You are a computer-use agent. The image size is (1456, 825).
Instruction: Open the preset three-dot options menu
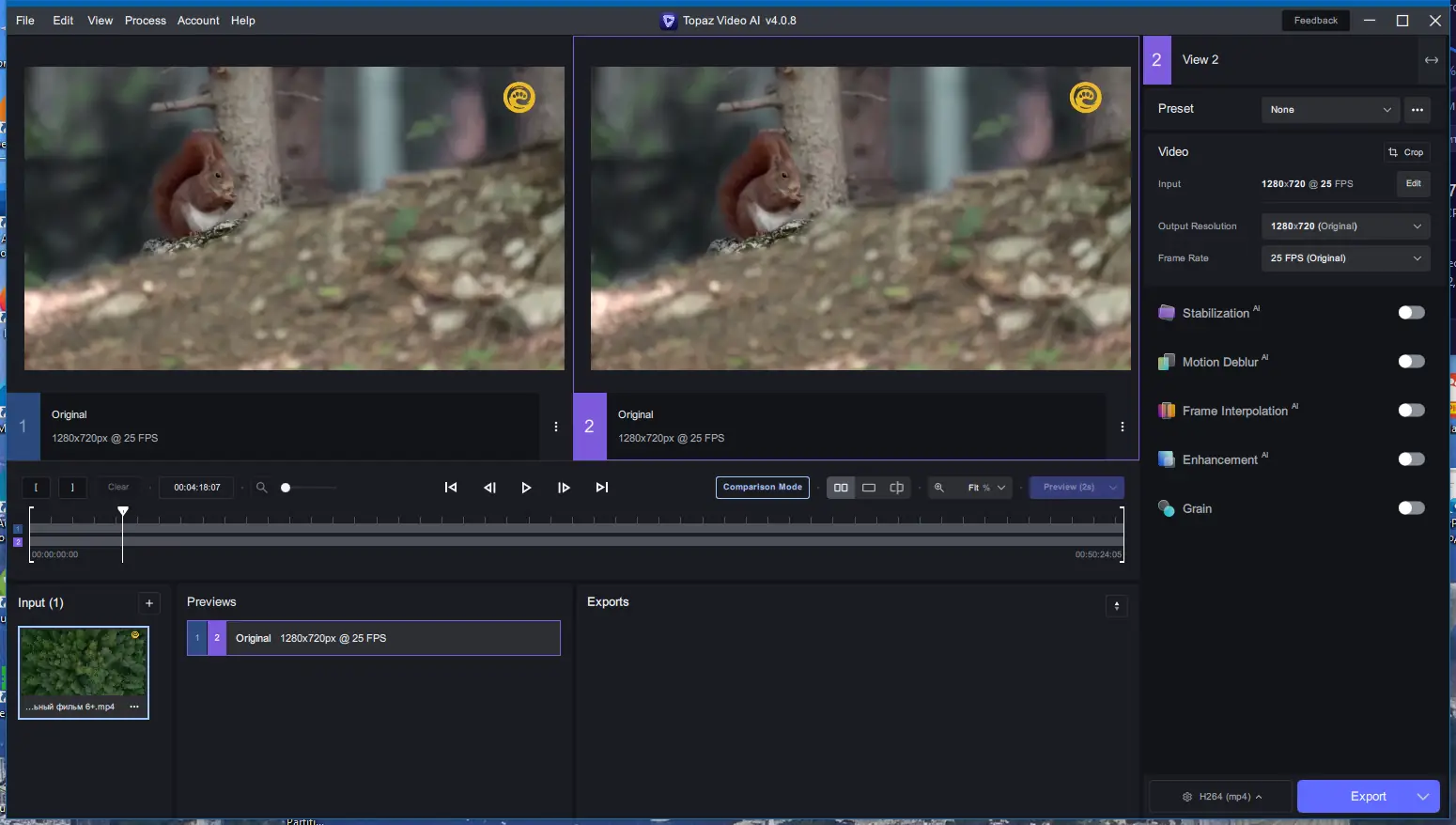click(x=1417, y=110)
